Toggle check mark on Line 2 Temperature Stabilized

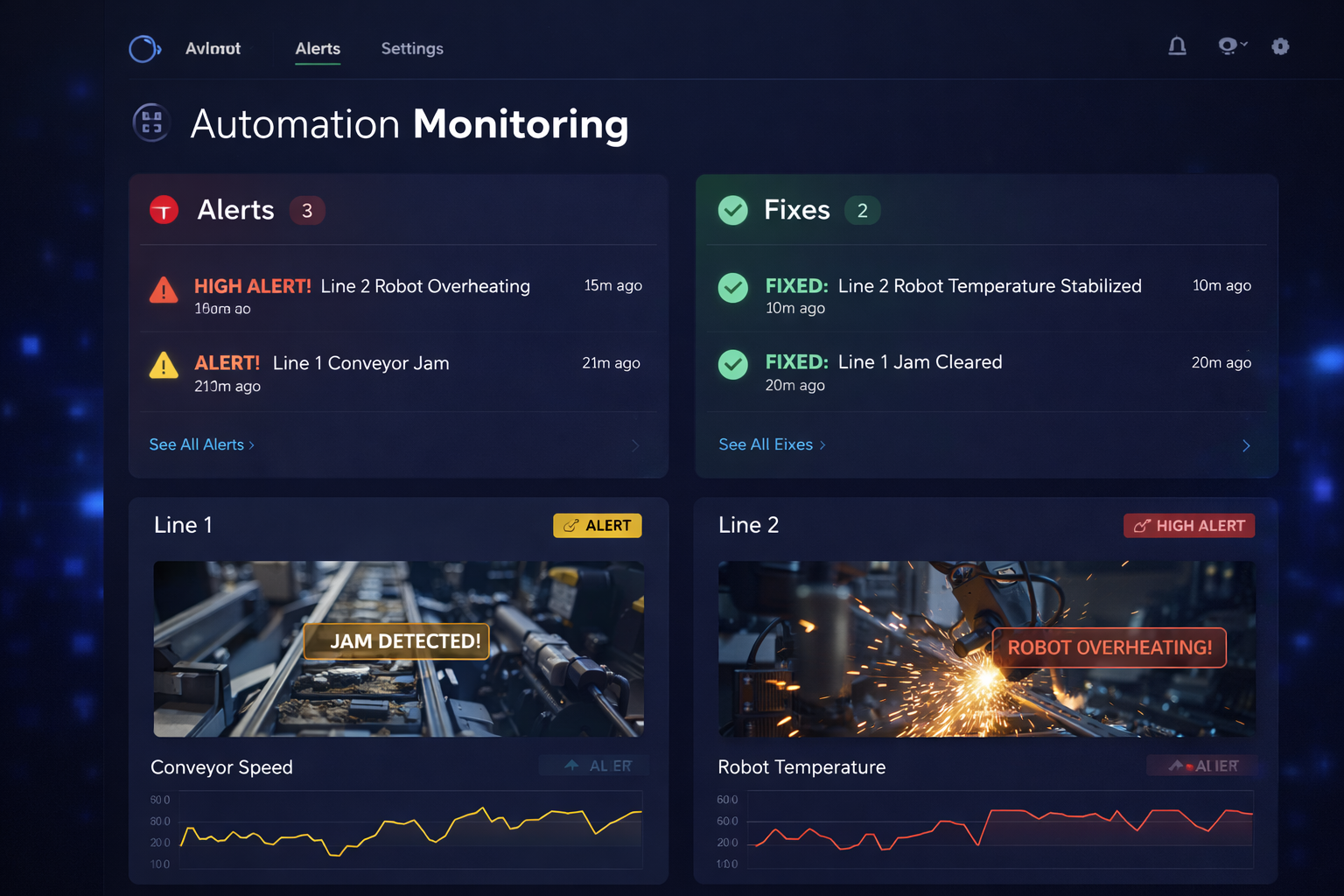tap(732, 288)
